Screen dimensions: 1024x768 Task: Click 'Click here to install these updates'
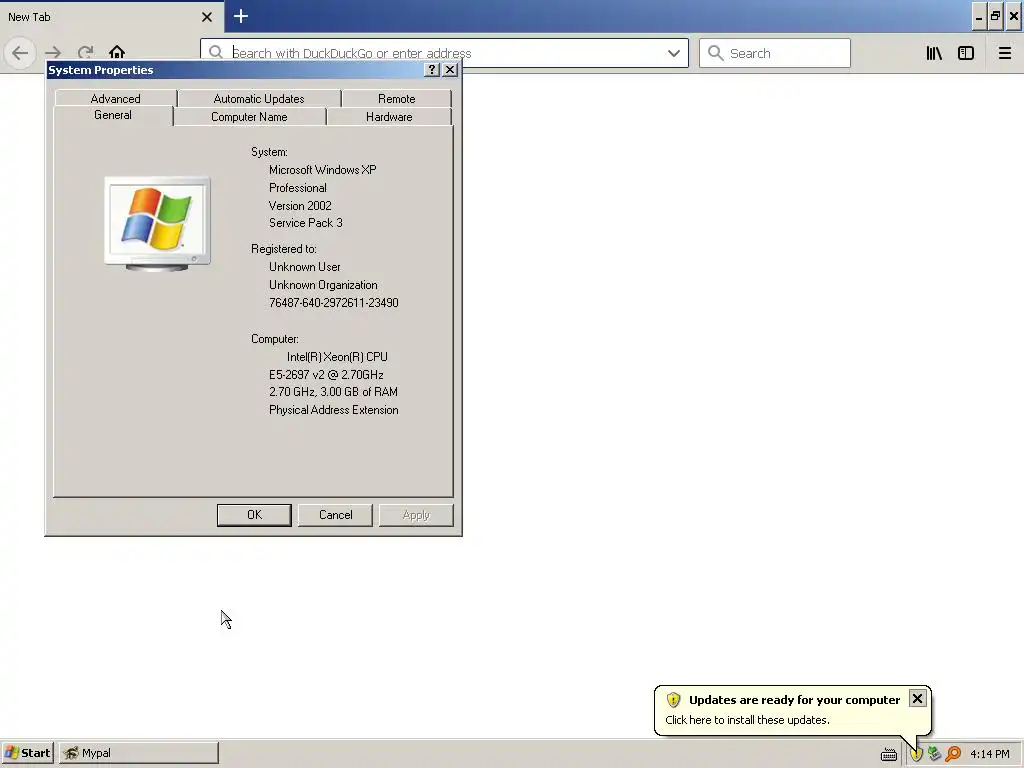click(747, 720)
